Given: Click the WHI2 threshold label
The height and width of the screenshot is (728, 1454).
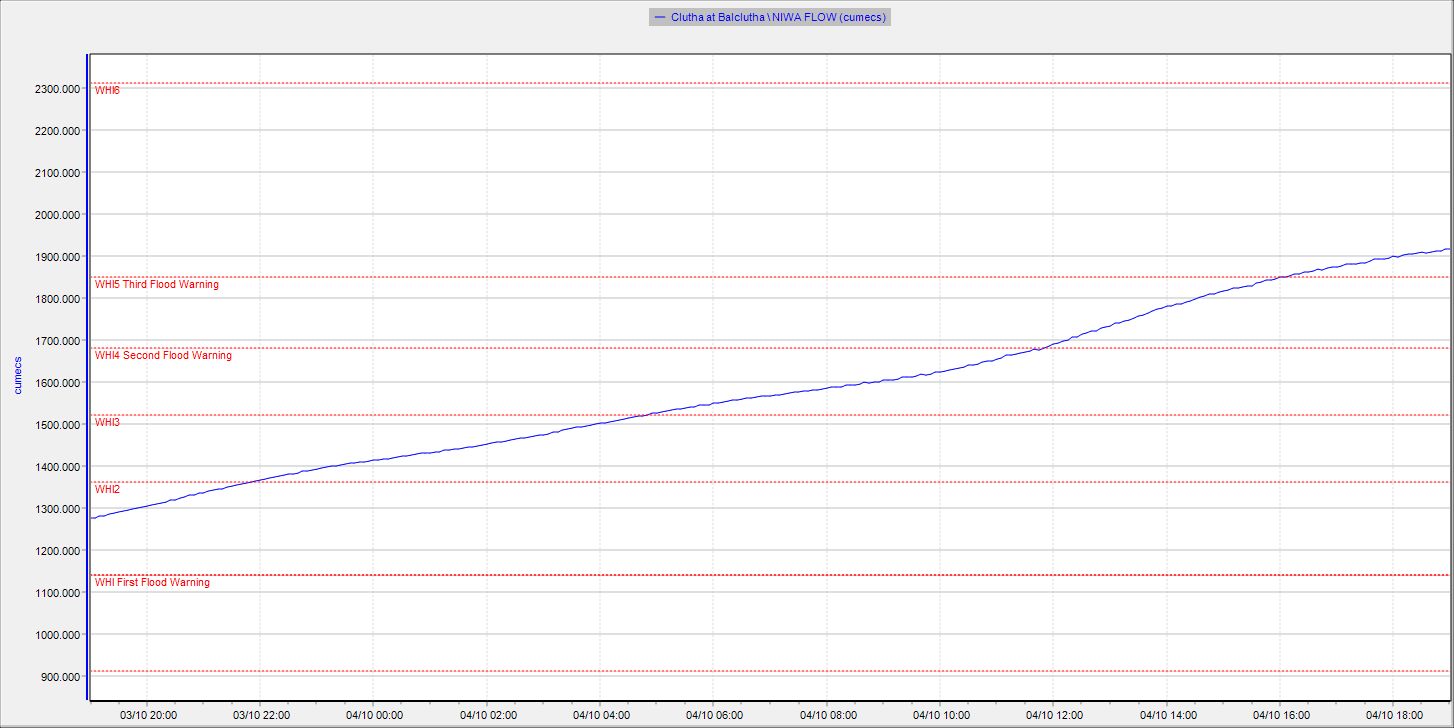Looking at the screenshot, I should pyautogui.click(x=107, y=490).
